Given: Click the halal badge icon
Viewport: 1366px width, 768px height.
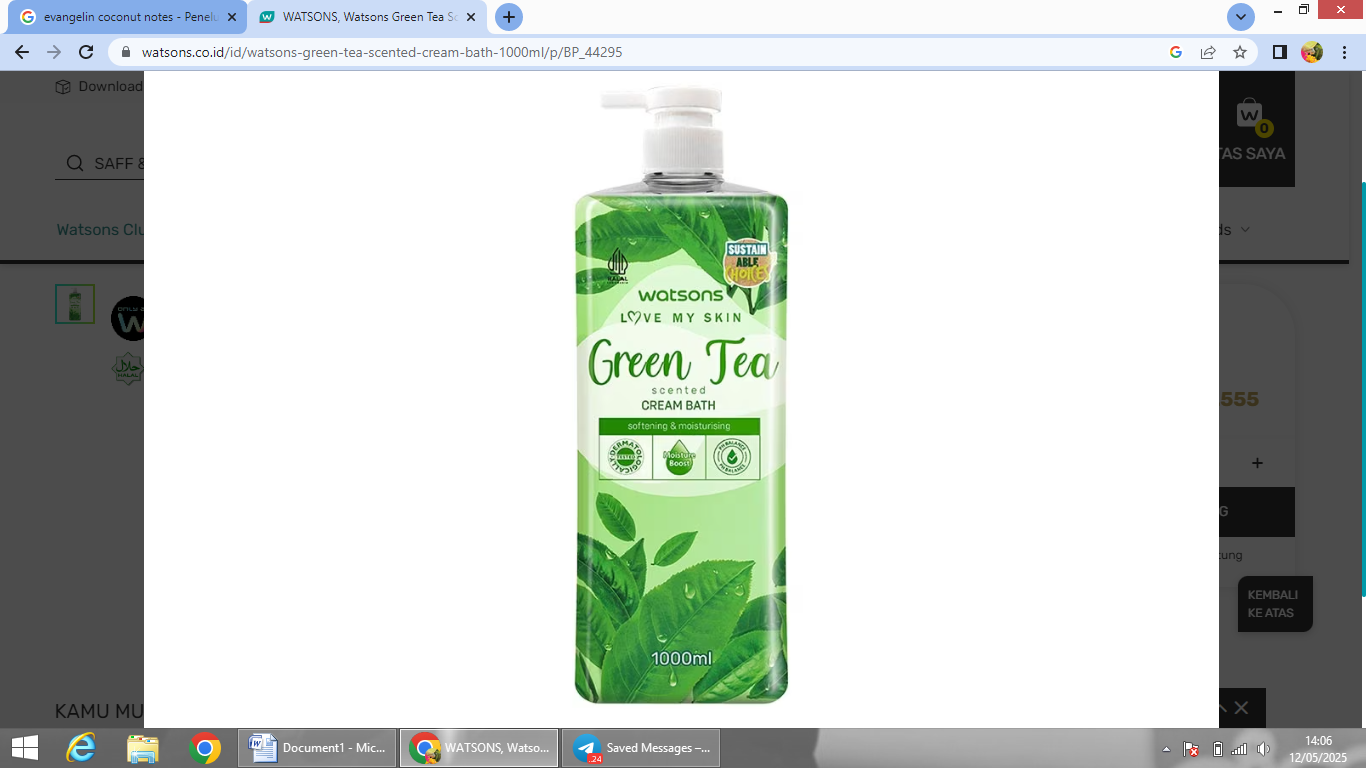Looking at the screenshot, I should (x=128, y=369).
